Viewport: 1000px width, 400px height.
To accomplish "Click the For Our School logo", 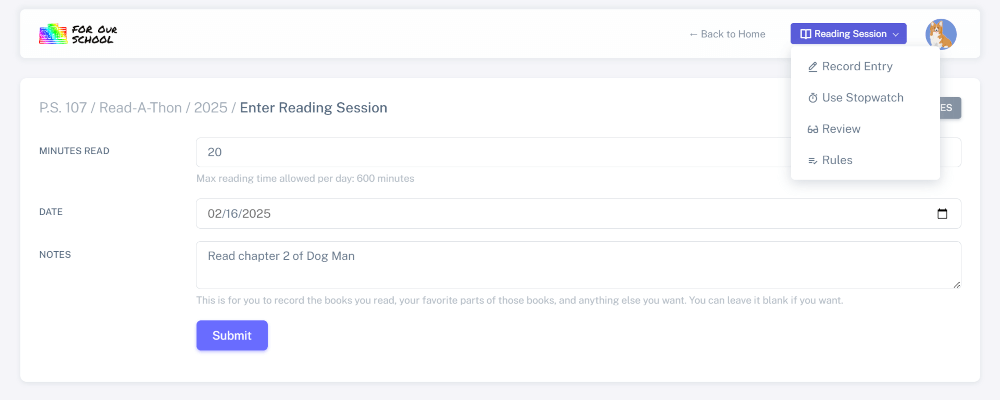I will 78,34.
